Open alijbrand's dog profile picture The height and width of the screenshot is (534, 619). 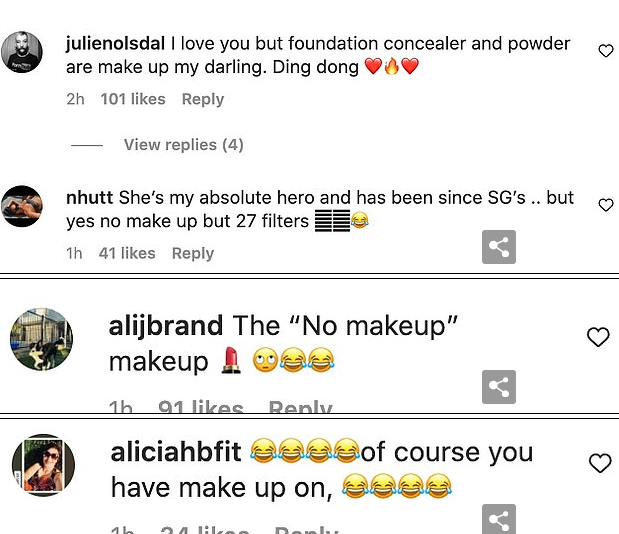click(x=41, y=339)
